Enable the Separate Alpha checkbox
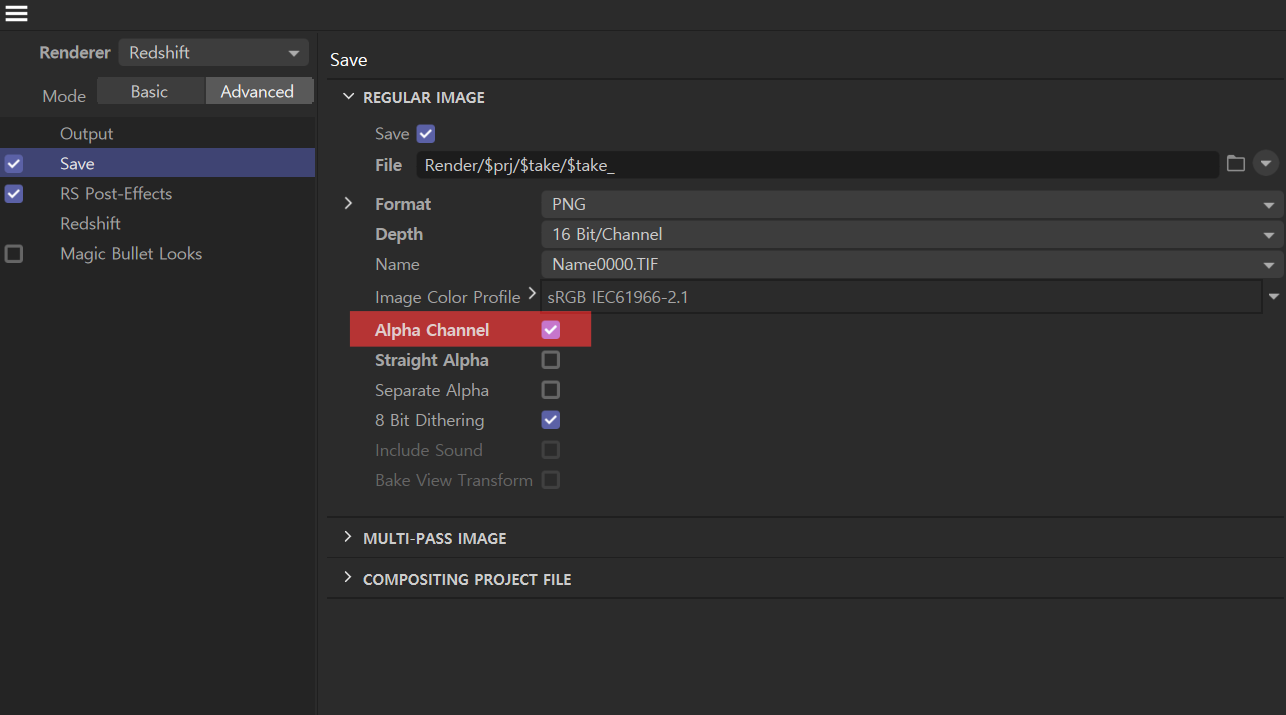1286x715 pixels. [x=551, y=390]
